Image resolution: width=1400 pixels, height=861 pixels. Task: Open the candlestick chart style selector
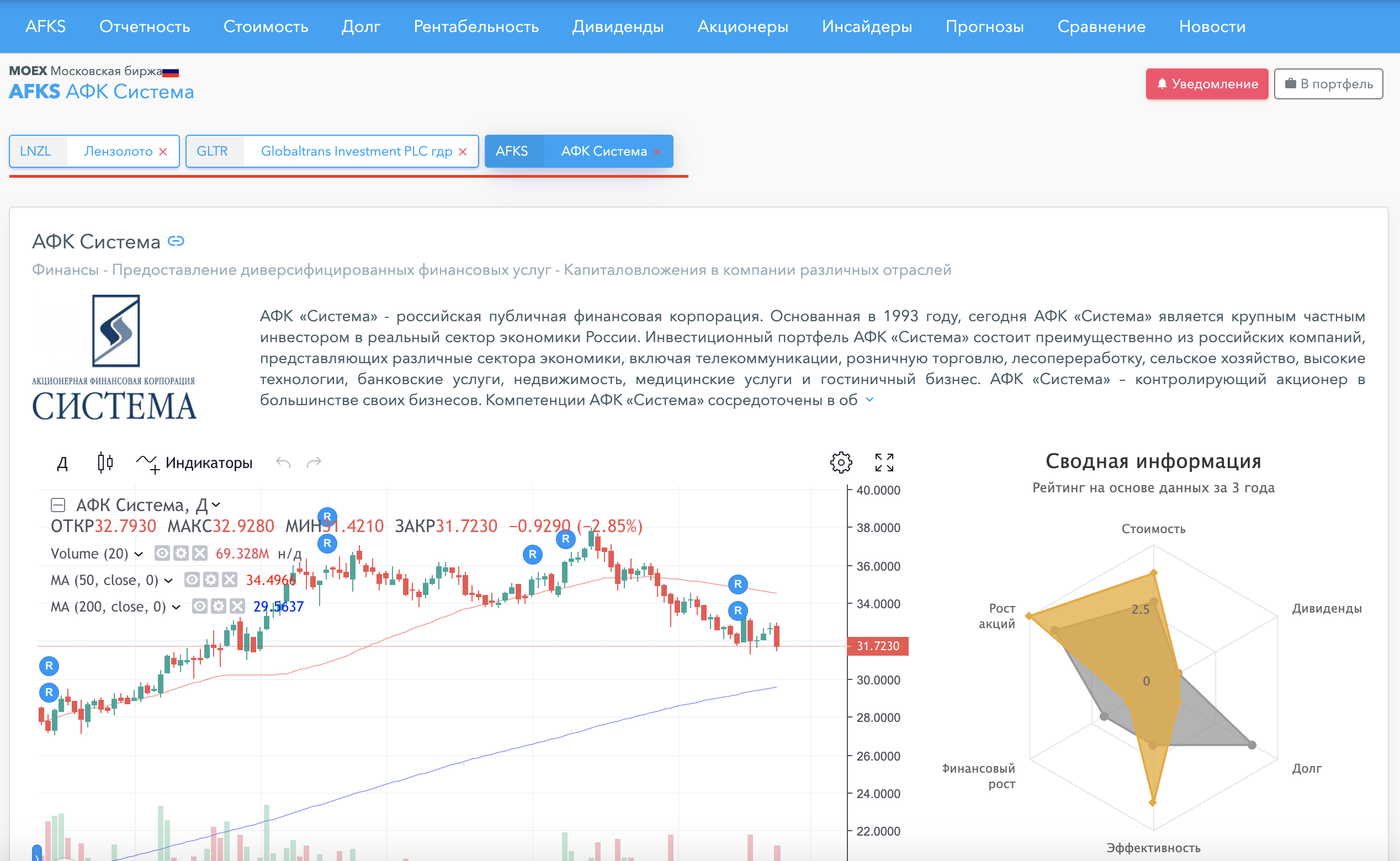105,463
